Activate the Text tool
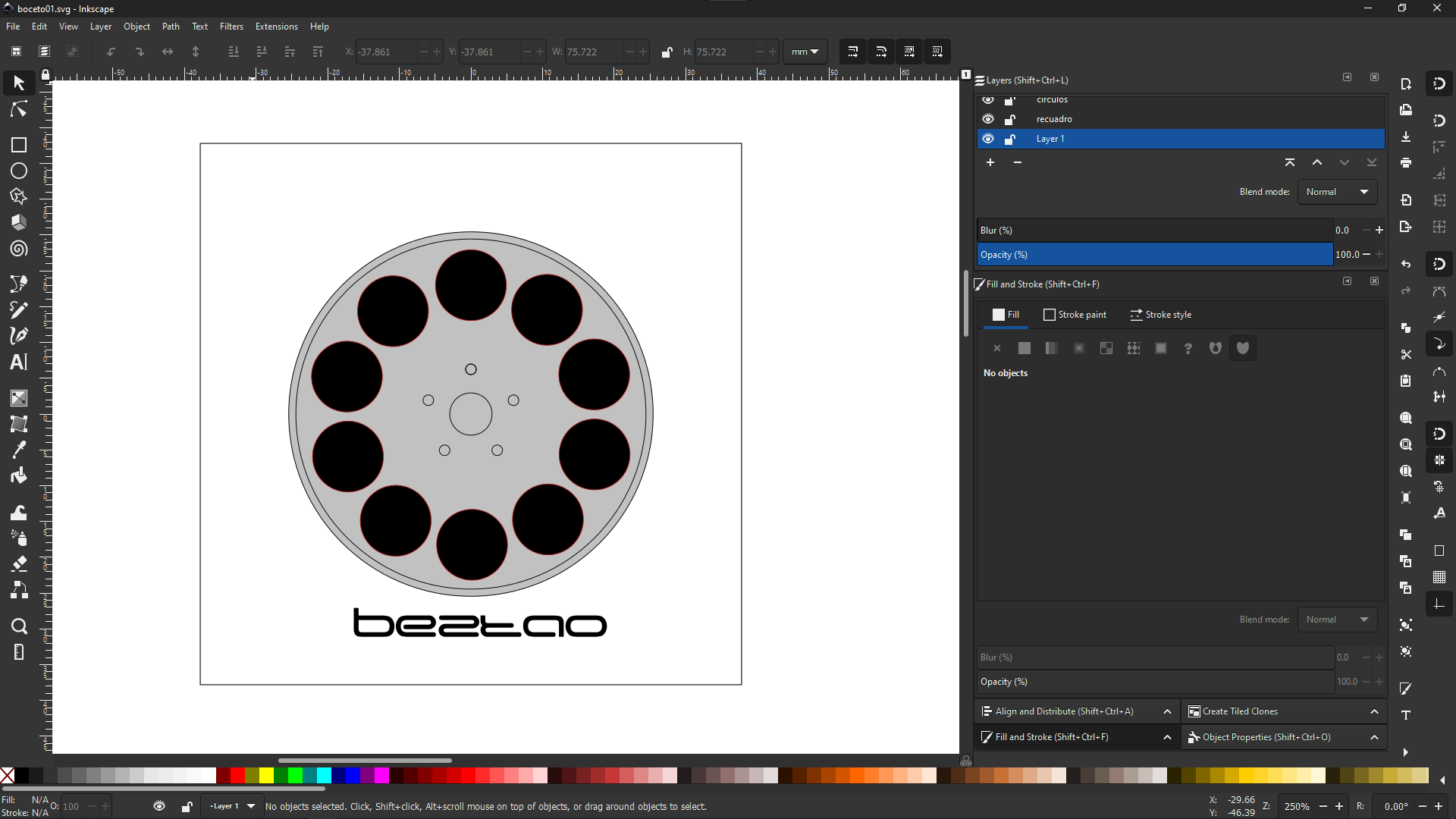Screen dimensions: 1456x819 click(19, 362)
